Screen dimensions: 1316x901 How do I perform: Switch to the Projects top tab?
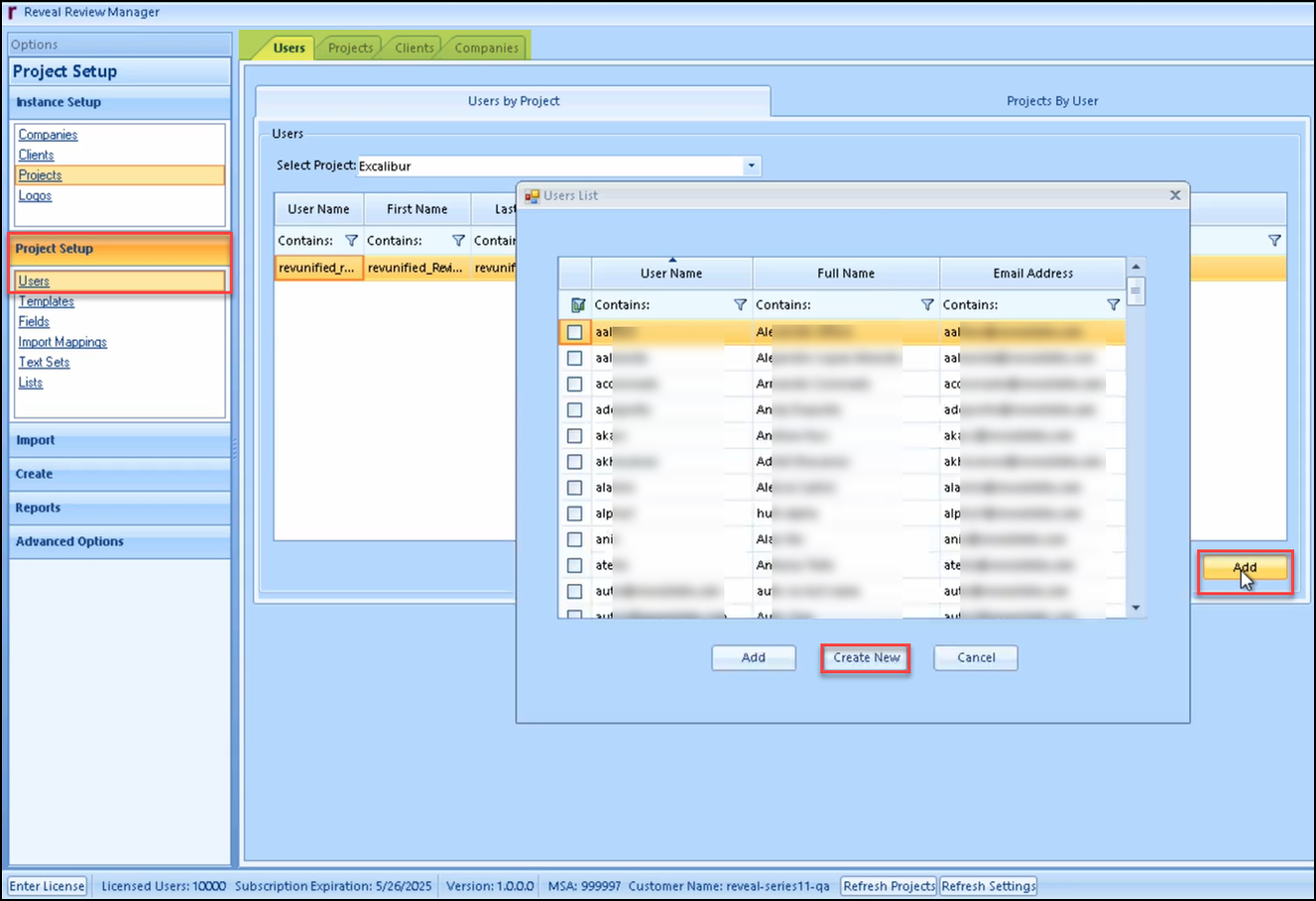tap(350, 48)
